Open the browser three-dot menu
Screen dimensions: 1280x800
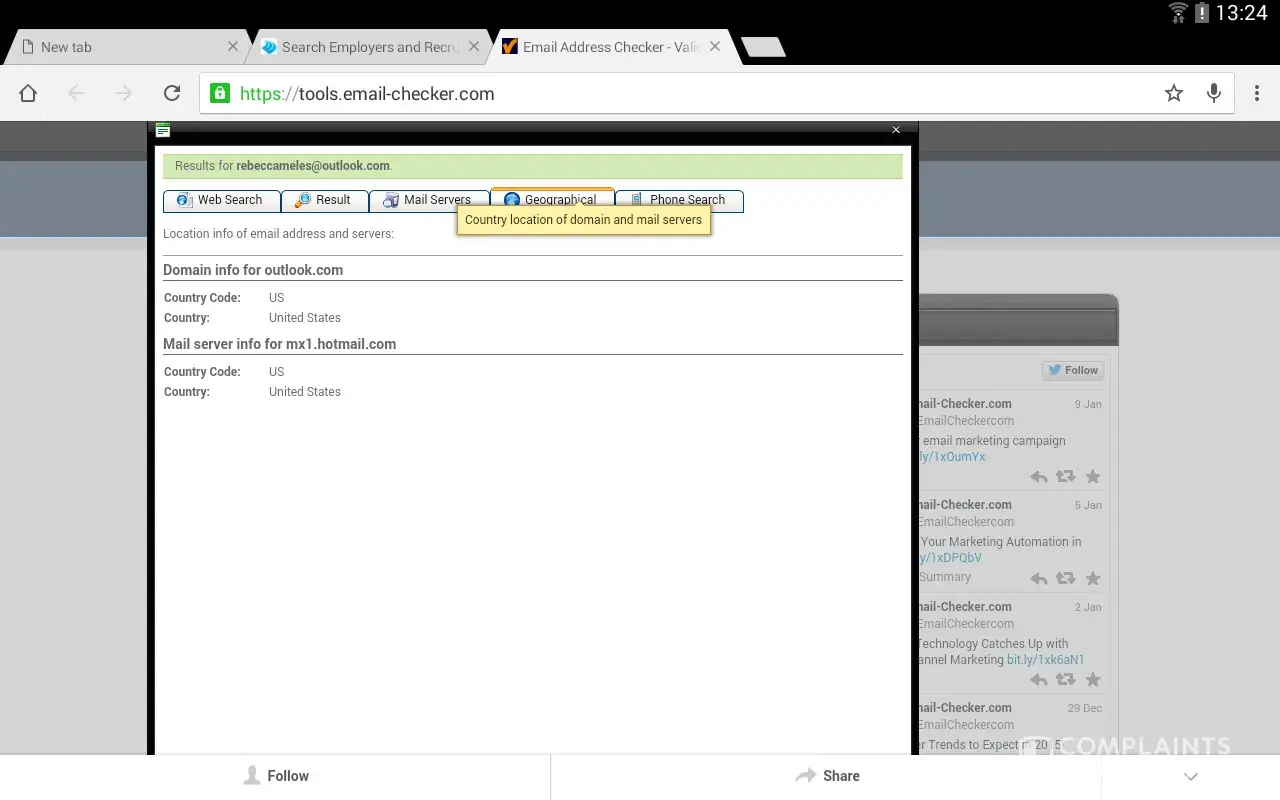(1257, 93)
